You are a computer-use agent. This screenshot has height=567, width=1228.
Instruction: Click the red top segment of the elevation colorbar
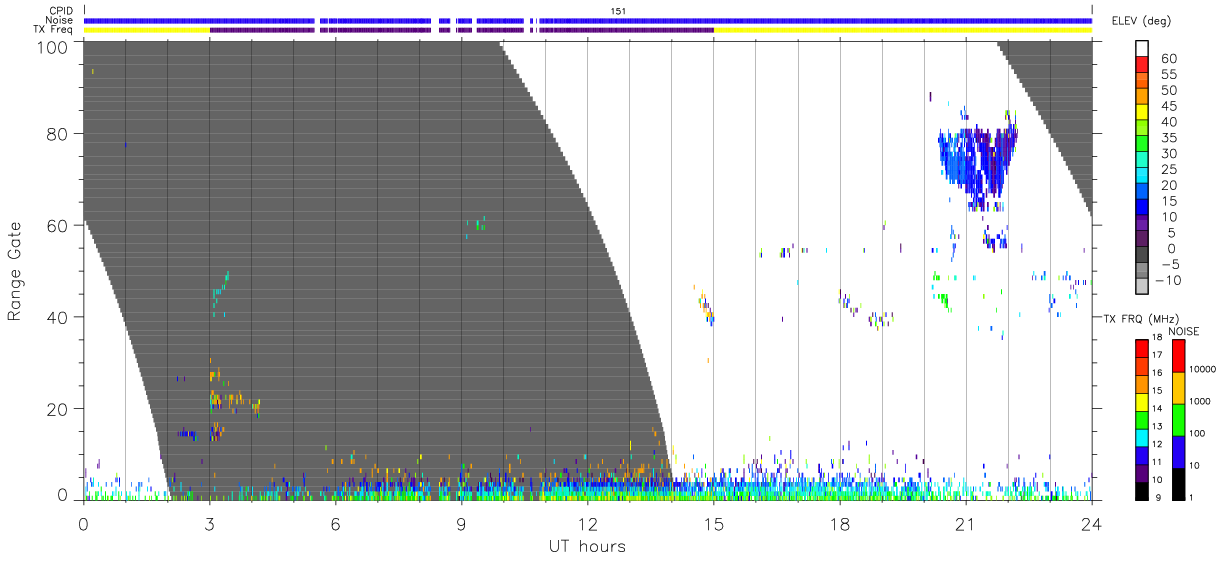click(1143, 65)
